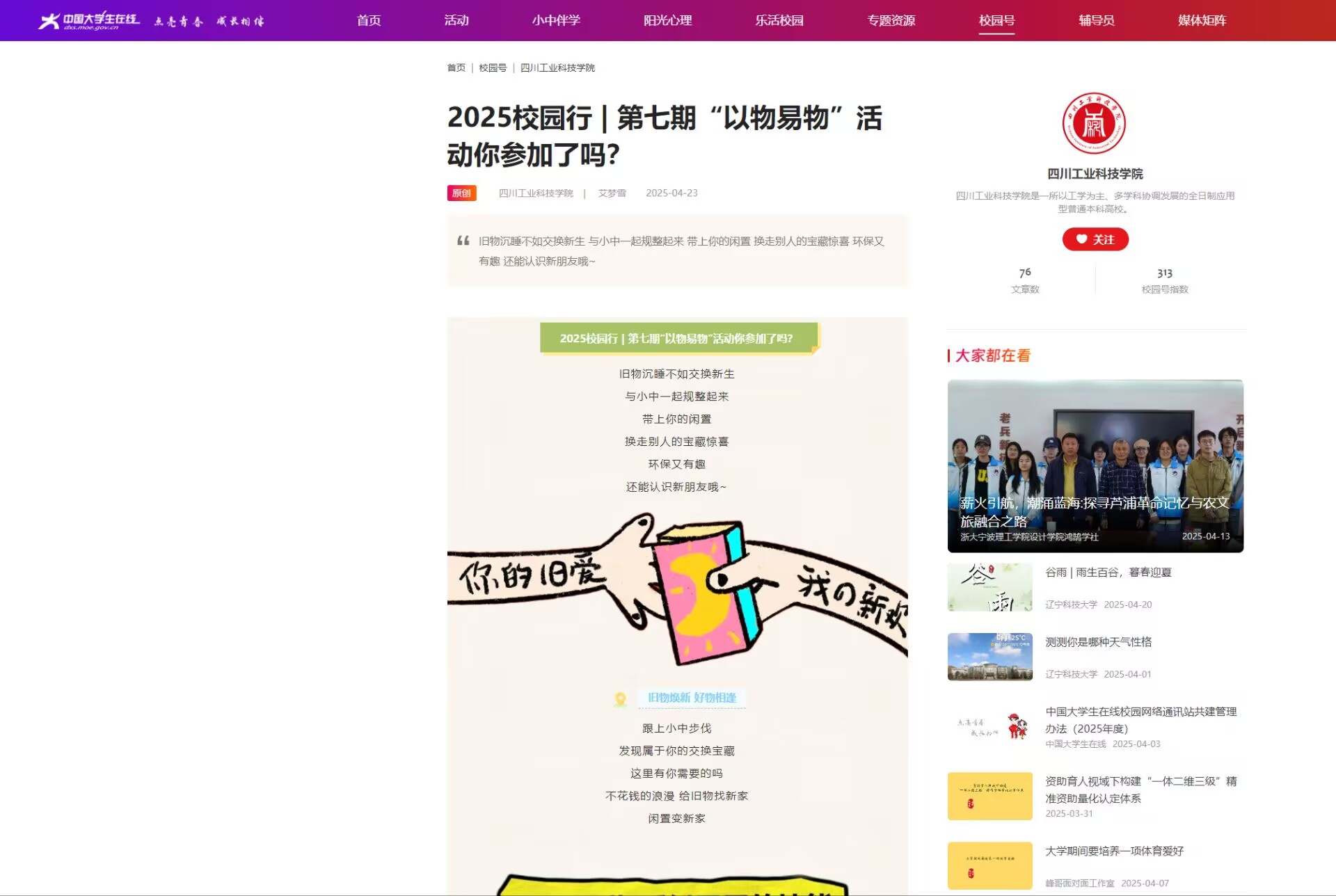Open the 四川工业科技学院 school emblem
Viewport: 1336px width, 896px height.
click(x=1095, y=124)
